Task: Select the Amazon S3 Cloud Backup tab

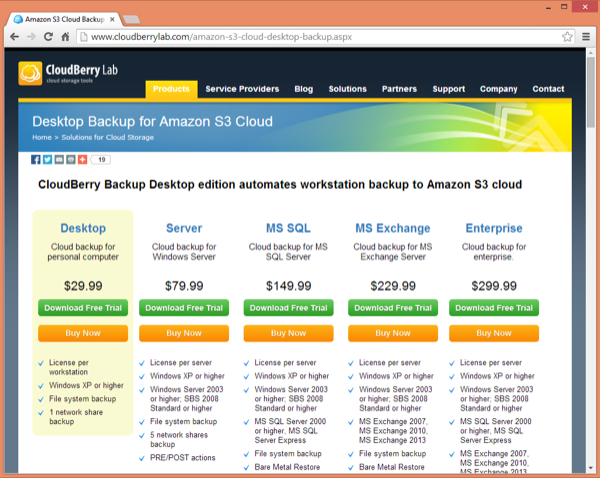Action: click(x=64, y=19)
